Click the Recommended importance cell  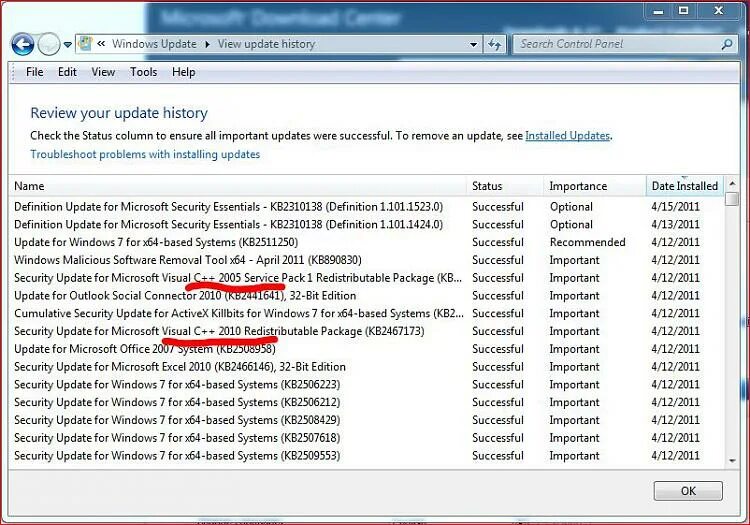coord(587,242)
